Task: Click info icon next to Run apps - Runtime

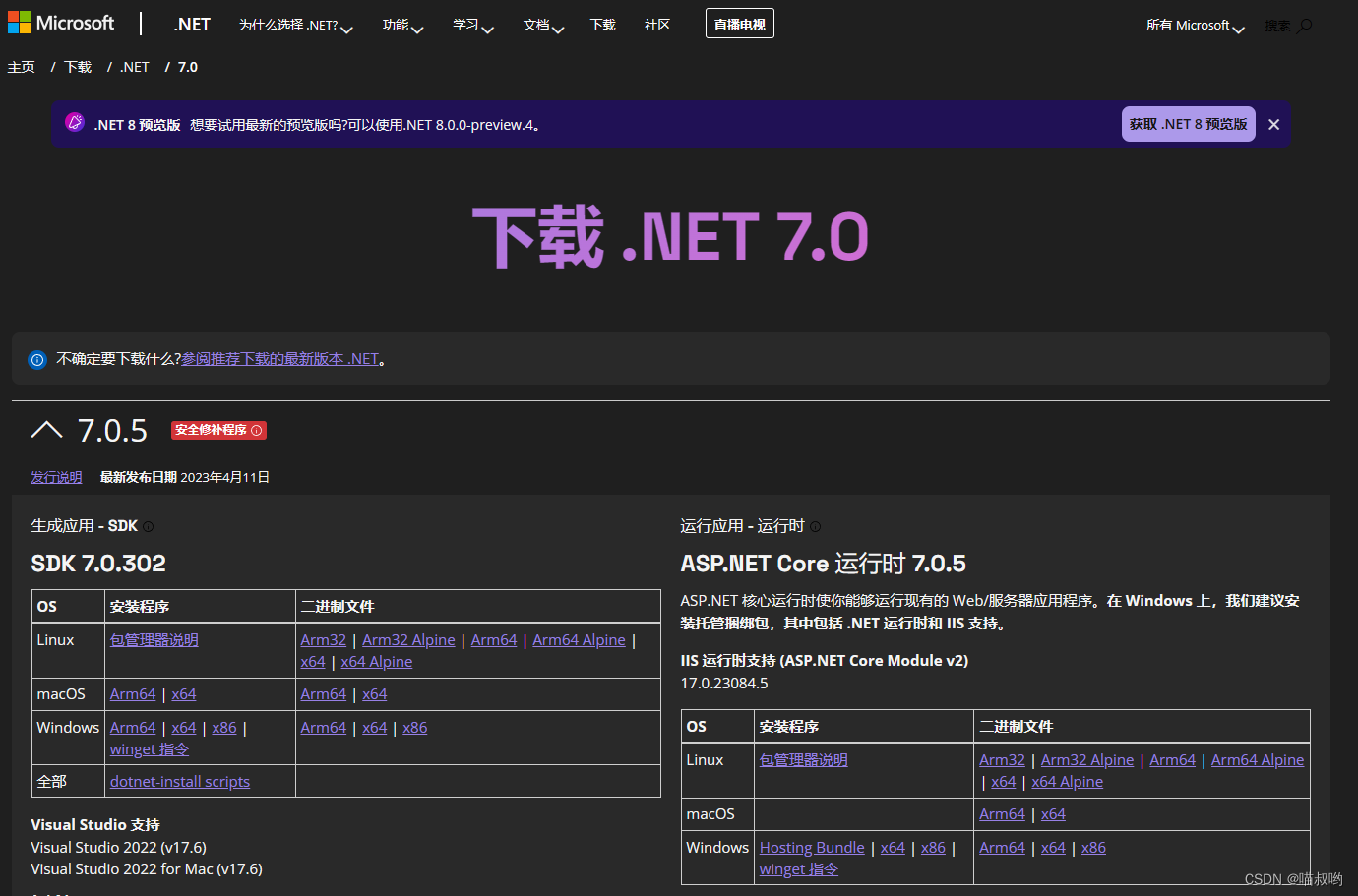Action: [815, 527]
